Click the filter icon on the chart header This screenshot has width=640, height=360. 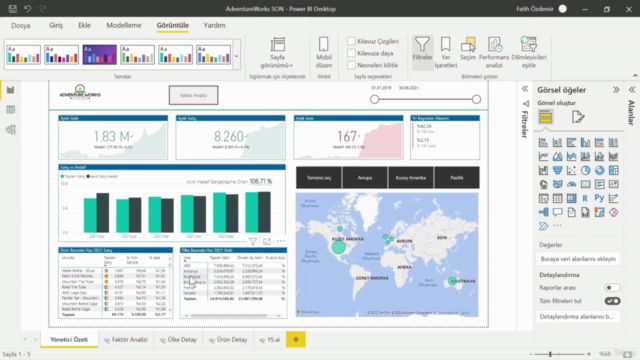(253, 242)
